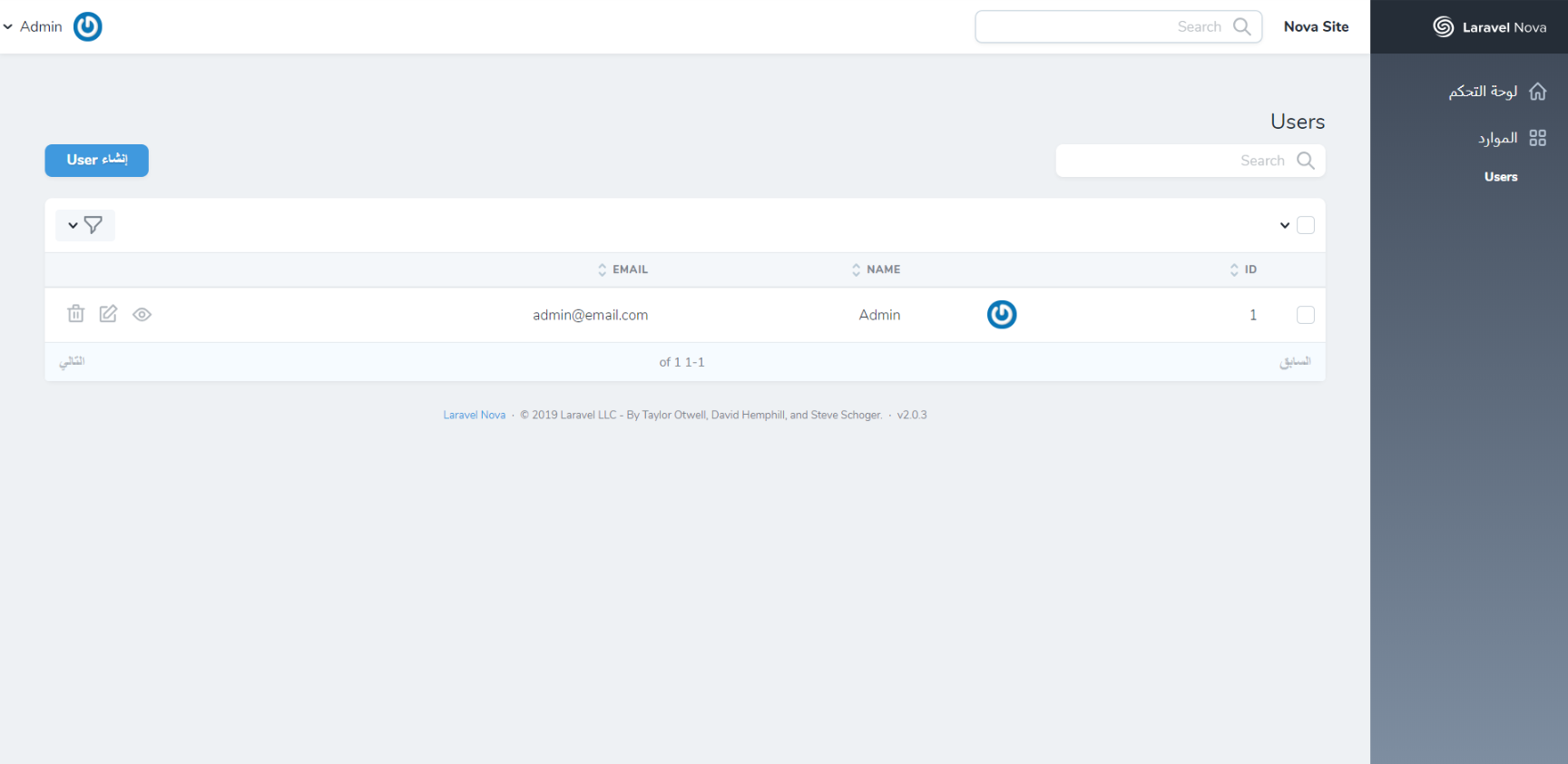Open the Laravel Nova footer link
The width and height of the screenshot is (1568, 764).
click(x=474, y=415)
